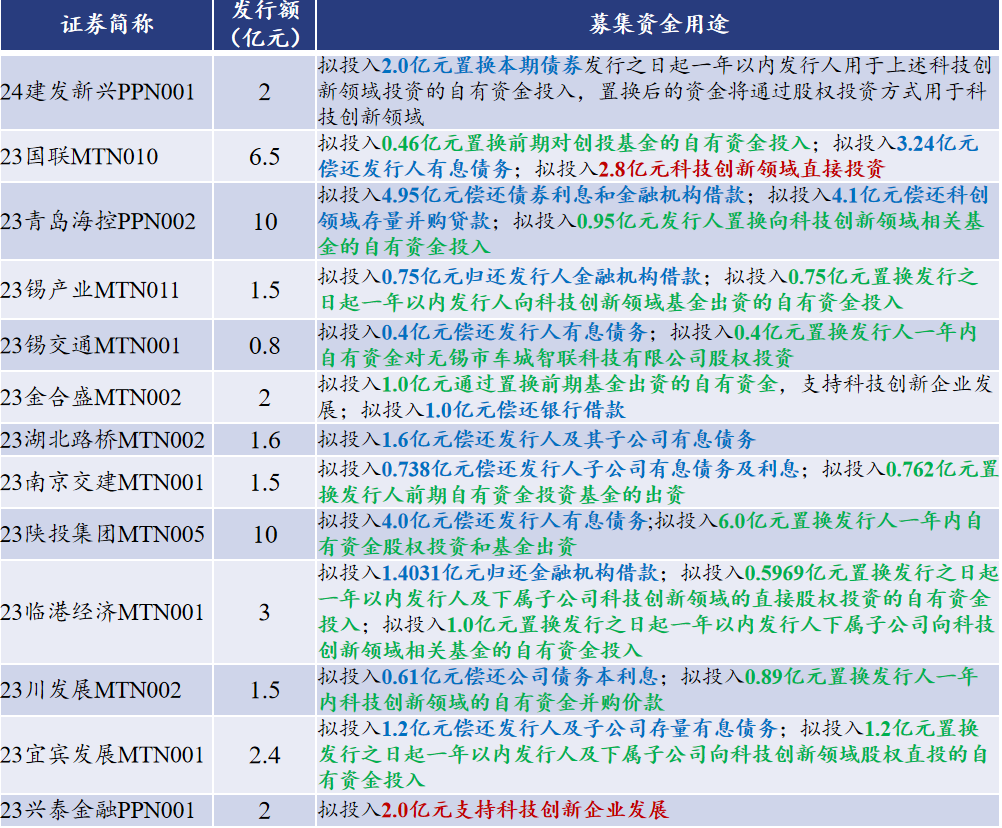Click the 发行额(亿元) column header
Screen dimensions: 1002x828
262,22
